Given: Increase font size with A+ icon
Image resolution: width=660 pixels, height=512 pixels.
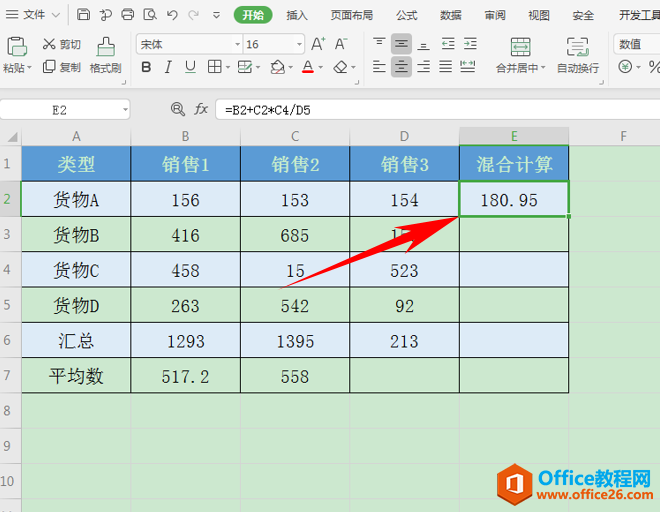Looking at the screenshot, I should pyautogui.click(x=318, y=44).
